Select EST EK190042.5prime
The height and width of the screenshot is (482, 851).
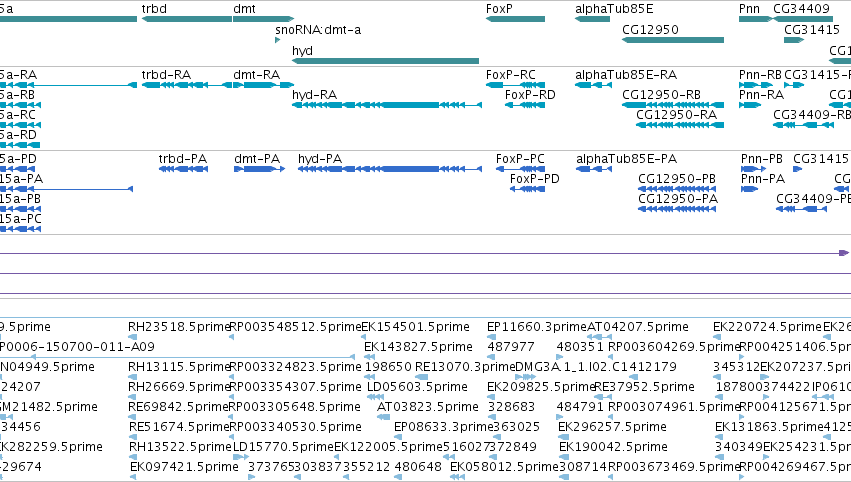tap(613, 447)
